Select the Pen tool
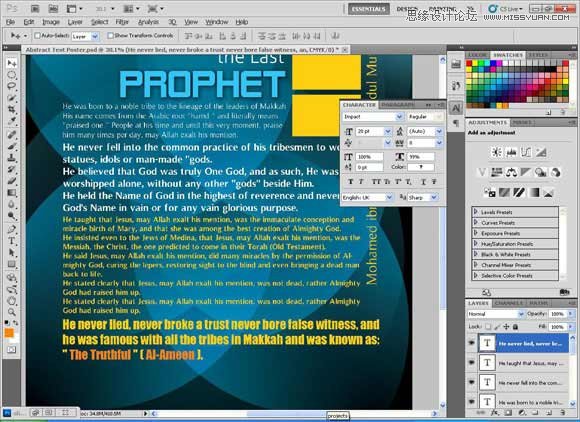580x422 pixels. [x=11, y=229]
